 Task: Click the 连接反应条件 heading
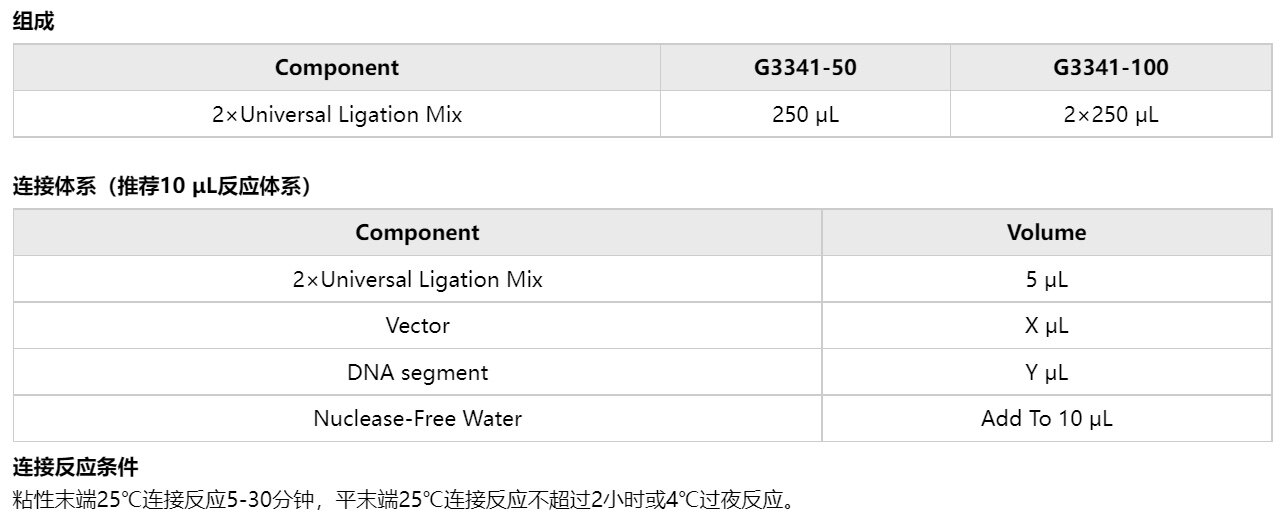click(x=75, y=466)
